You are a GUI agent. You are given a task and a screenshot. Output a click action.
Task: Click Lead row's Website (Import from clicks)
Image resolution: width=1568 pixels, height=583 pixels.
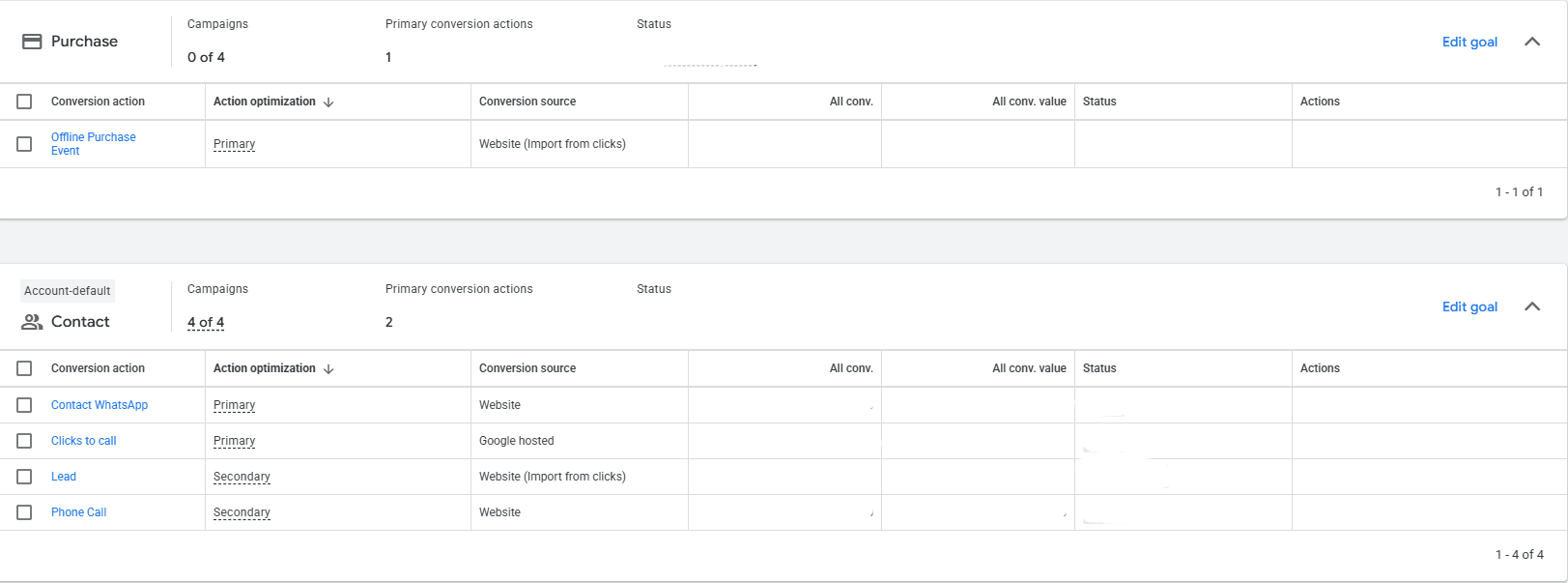point(553,477)
